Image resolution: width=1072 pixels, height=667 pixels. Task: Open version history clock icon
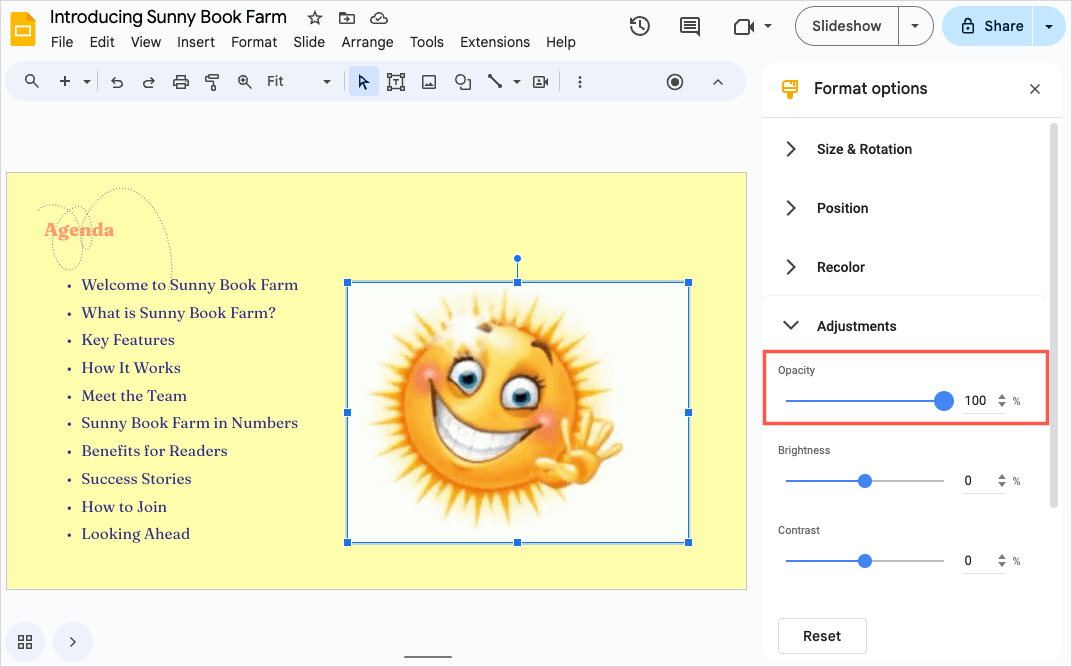[640, 27]
